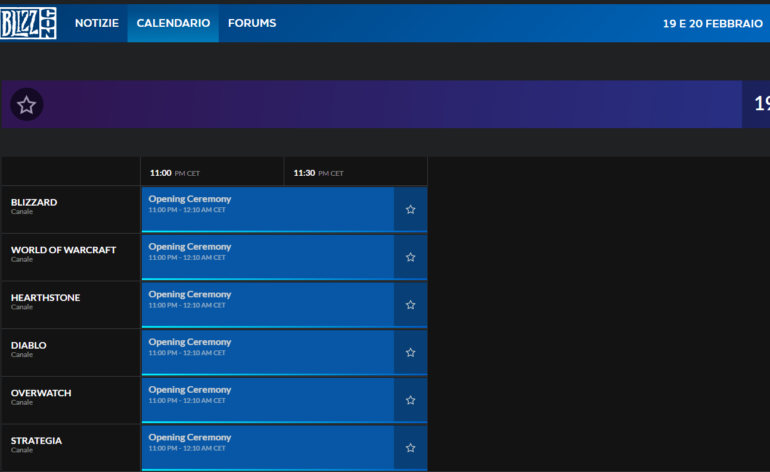Favorite the Strategia Opening Ceremony
This screenshot has width=770, height=472.
click(x=410, y=447)
